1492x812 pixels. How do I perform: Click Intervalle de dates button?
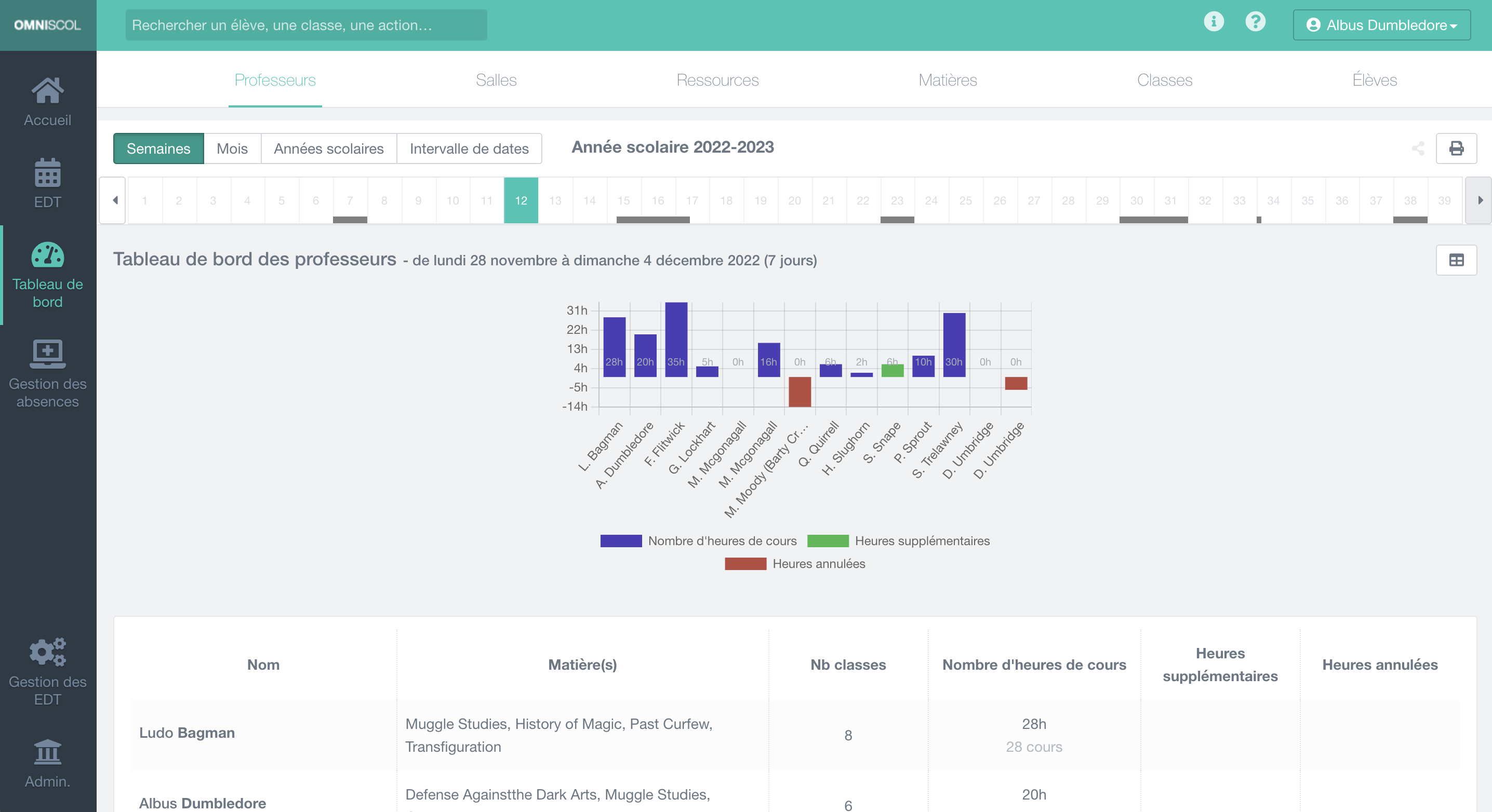click(469, 148)
